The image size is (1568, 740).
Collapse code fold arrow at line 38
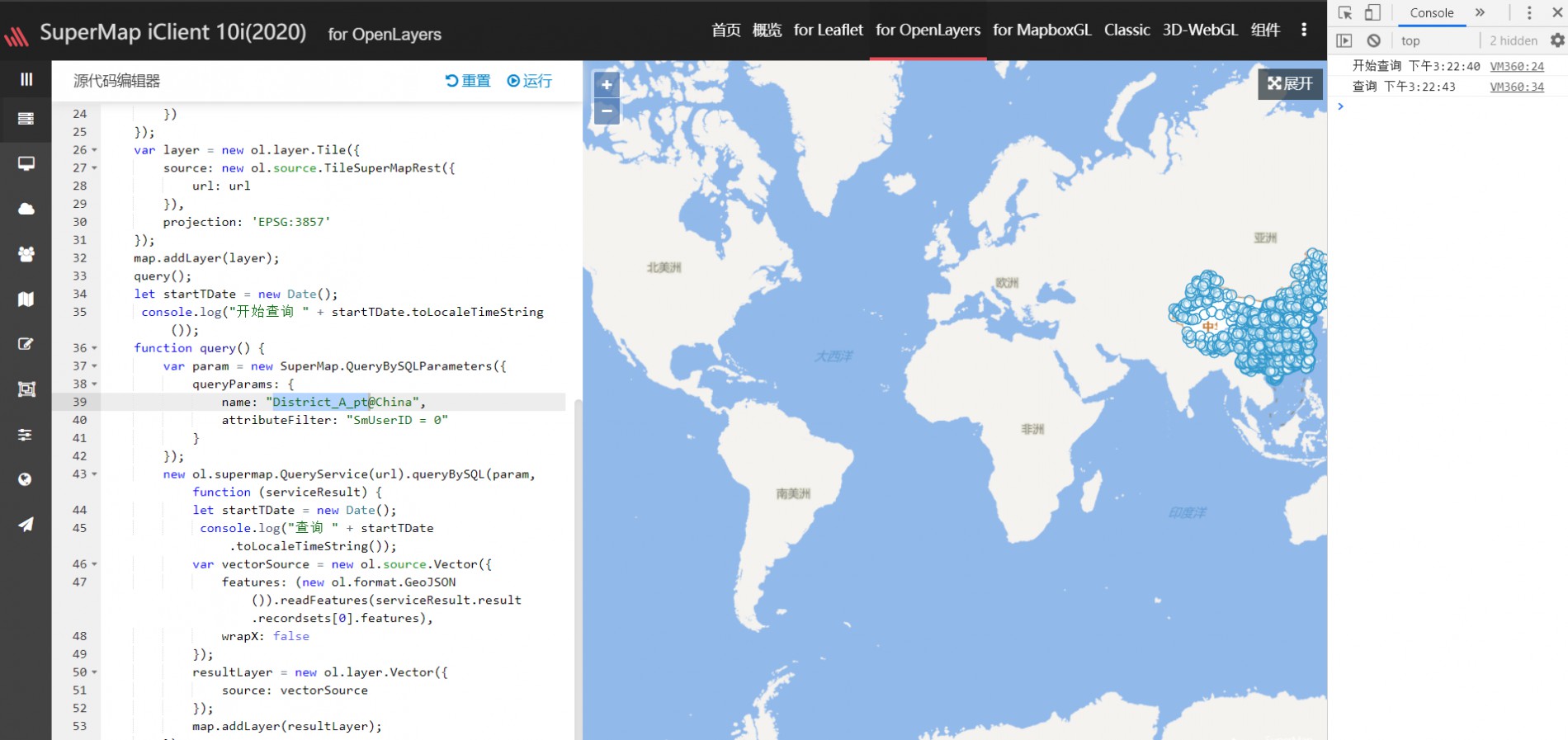pos(94,384)
